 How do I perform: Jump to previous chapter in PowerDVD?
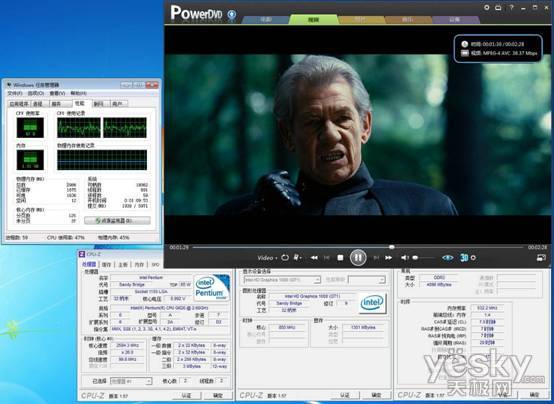[326, 258]
